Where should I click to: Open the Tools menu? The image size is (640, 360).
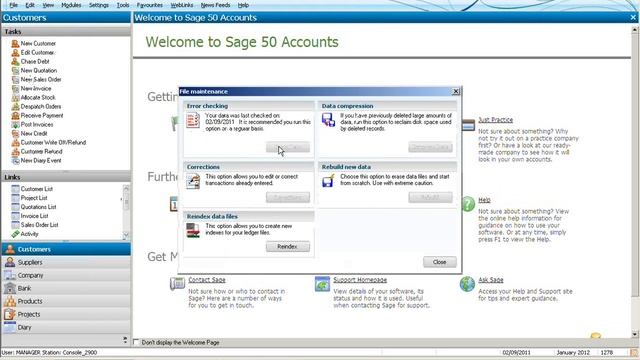tap(122, 5)
